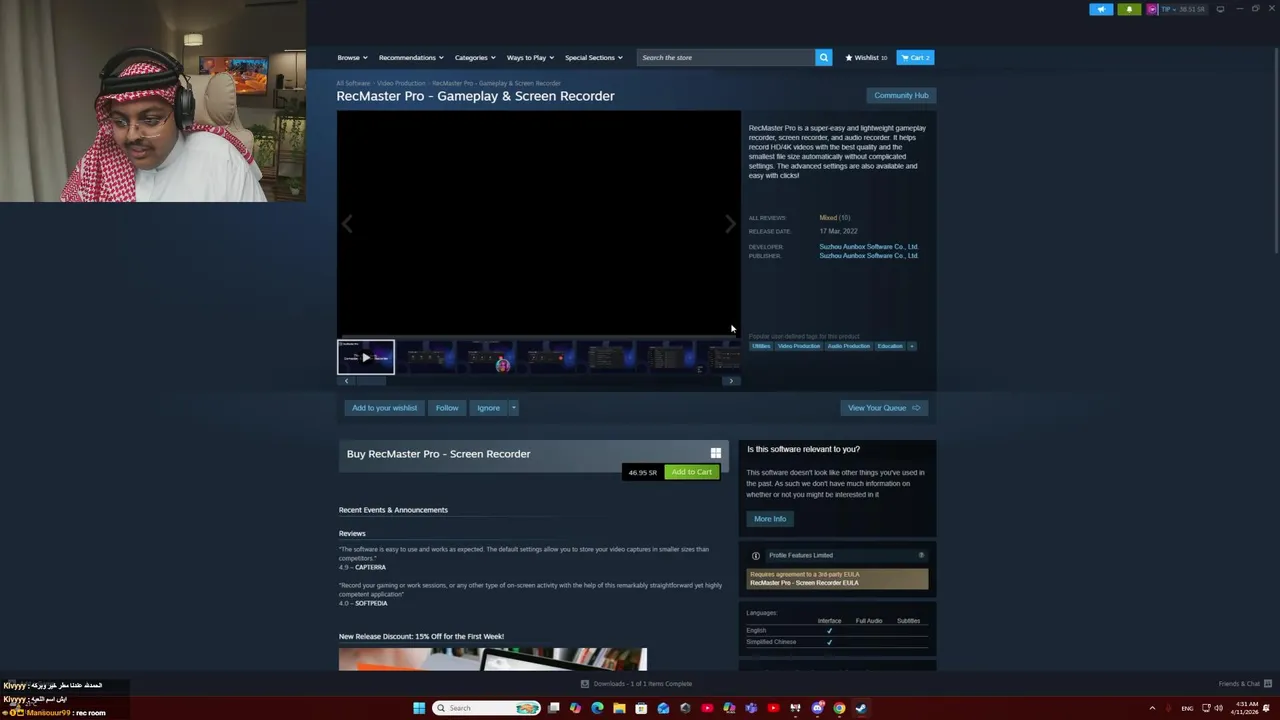This screenshot has width=1280, height=720.
Task: Click the Windows platform icon
Action: [x=715, y=454]
